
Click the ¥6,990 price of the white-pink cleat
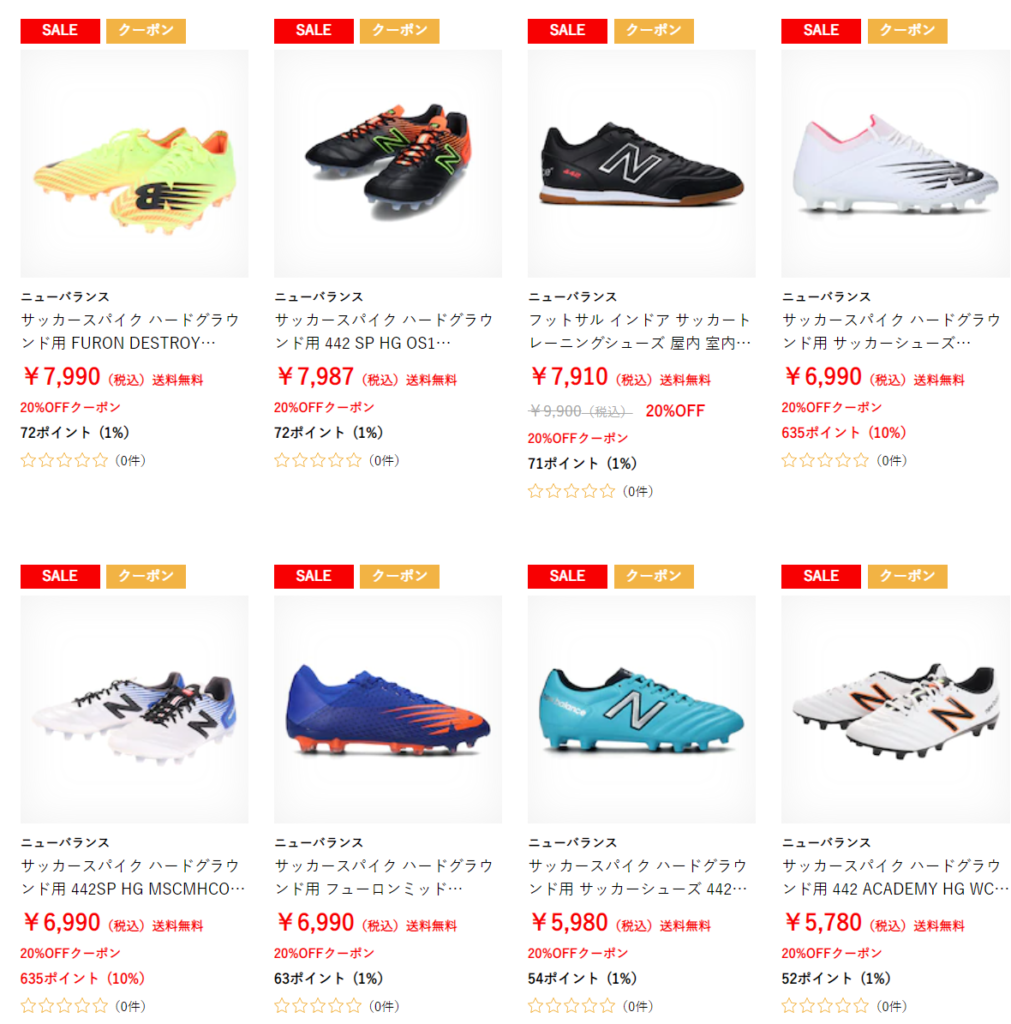tap(823, 377)
